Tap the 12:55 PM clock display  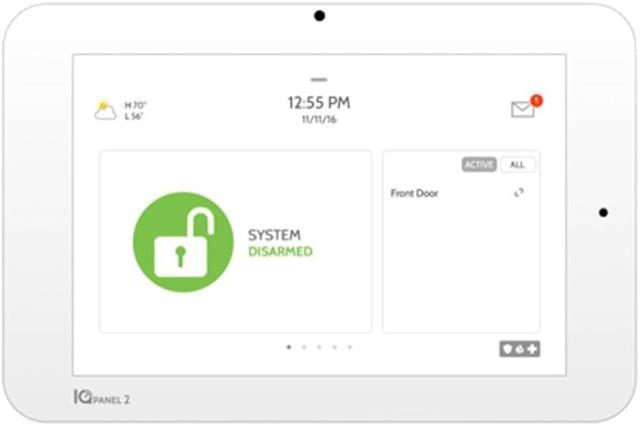[319, 103]
